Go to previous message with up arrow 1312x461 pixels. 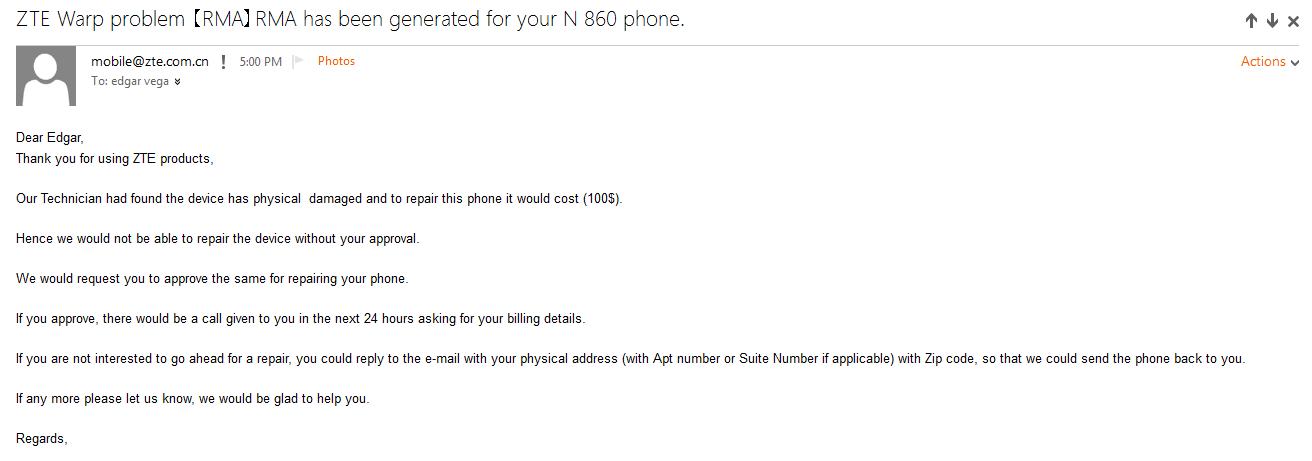1251,21
